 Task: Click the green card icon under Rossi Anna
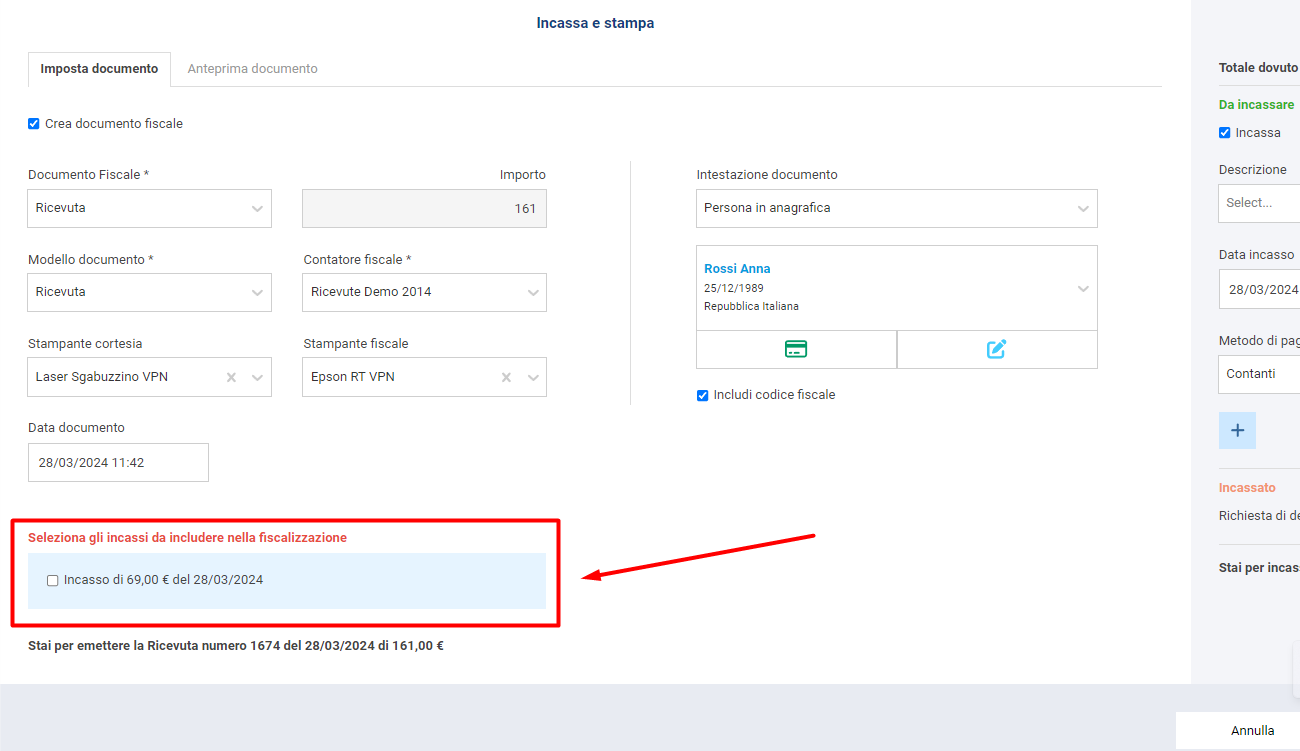point(796,349)
